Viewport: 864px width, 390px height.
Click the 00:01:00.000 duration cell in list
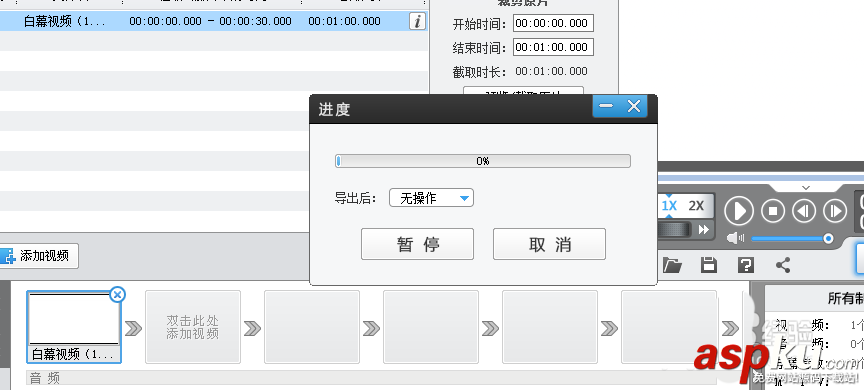344,21
